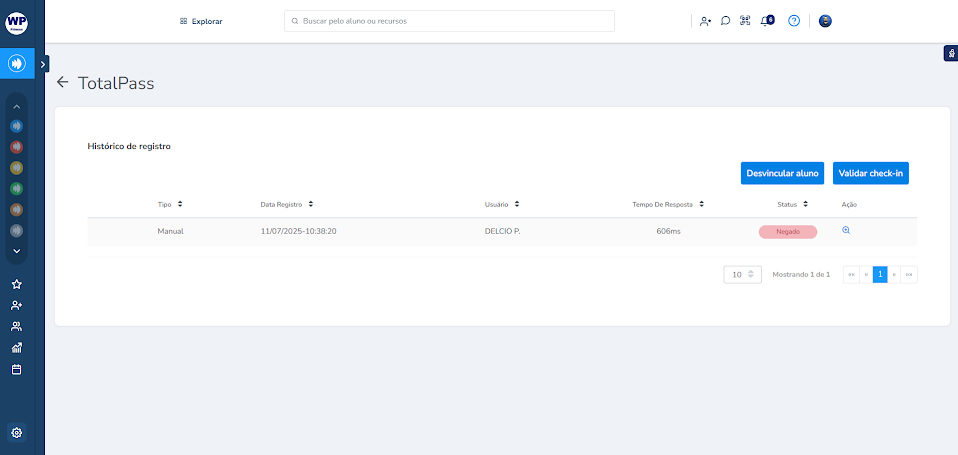Select the yellow module circle in sidebar

pos(17,168)
